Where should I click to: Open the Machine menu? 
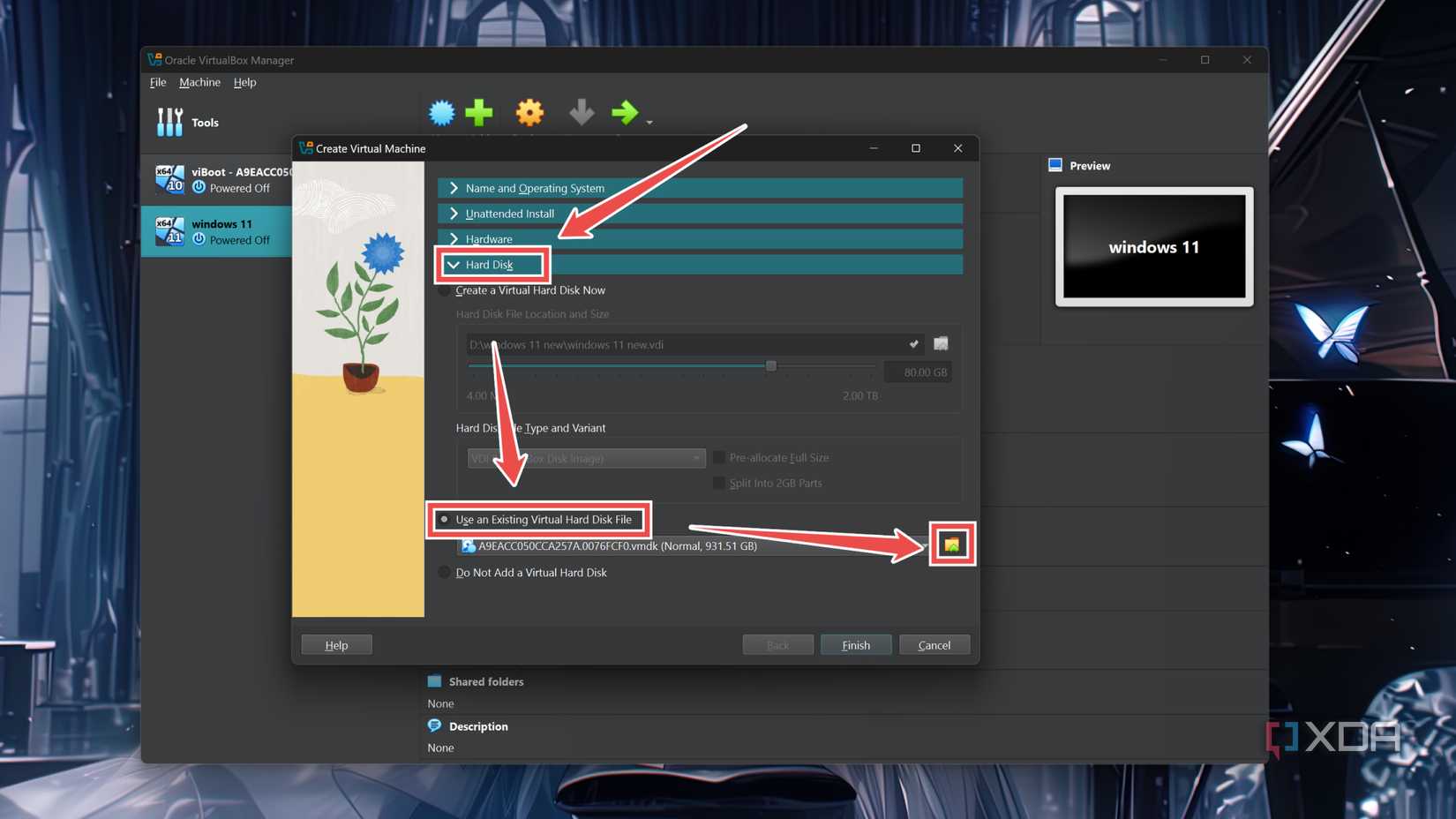click(199, 82)
